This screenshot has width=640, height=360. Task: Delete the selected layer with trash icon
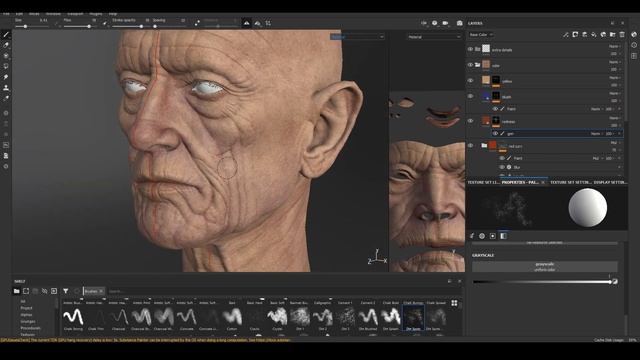622,35
